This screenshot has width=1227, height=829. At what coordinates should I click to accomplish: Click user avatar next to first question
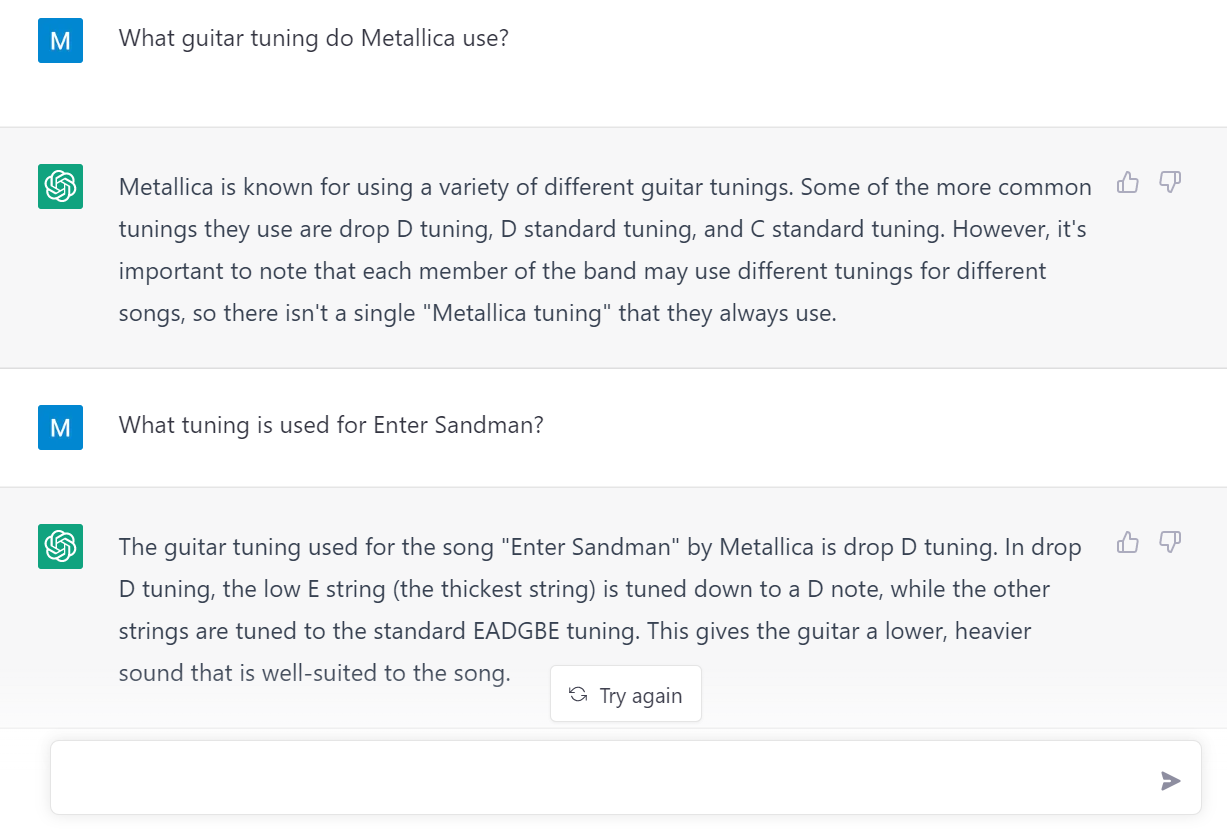(60, 41)
